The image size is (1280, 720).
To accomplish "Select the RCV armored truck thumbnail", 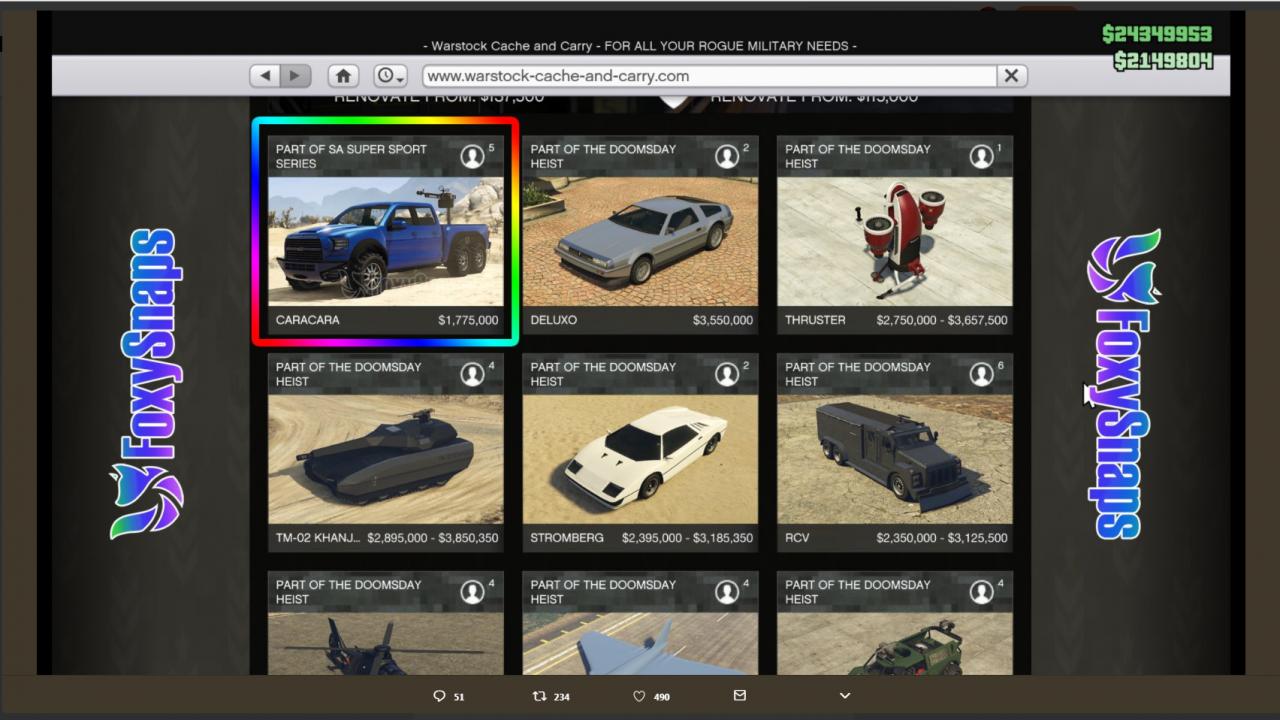I will tap(895, 459).
